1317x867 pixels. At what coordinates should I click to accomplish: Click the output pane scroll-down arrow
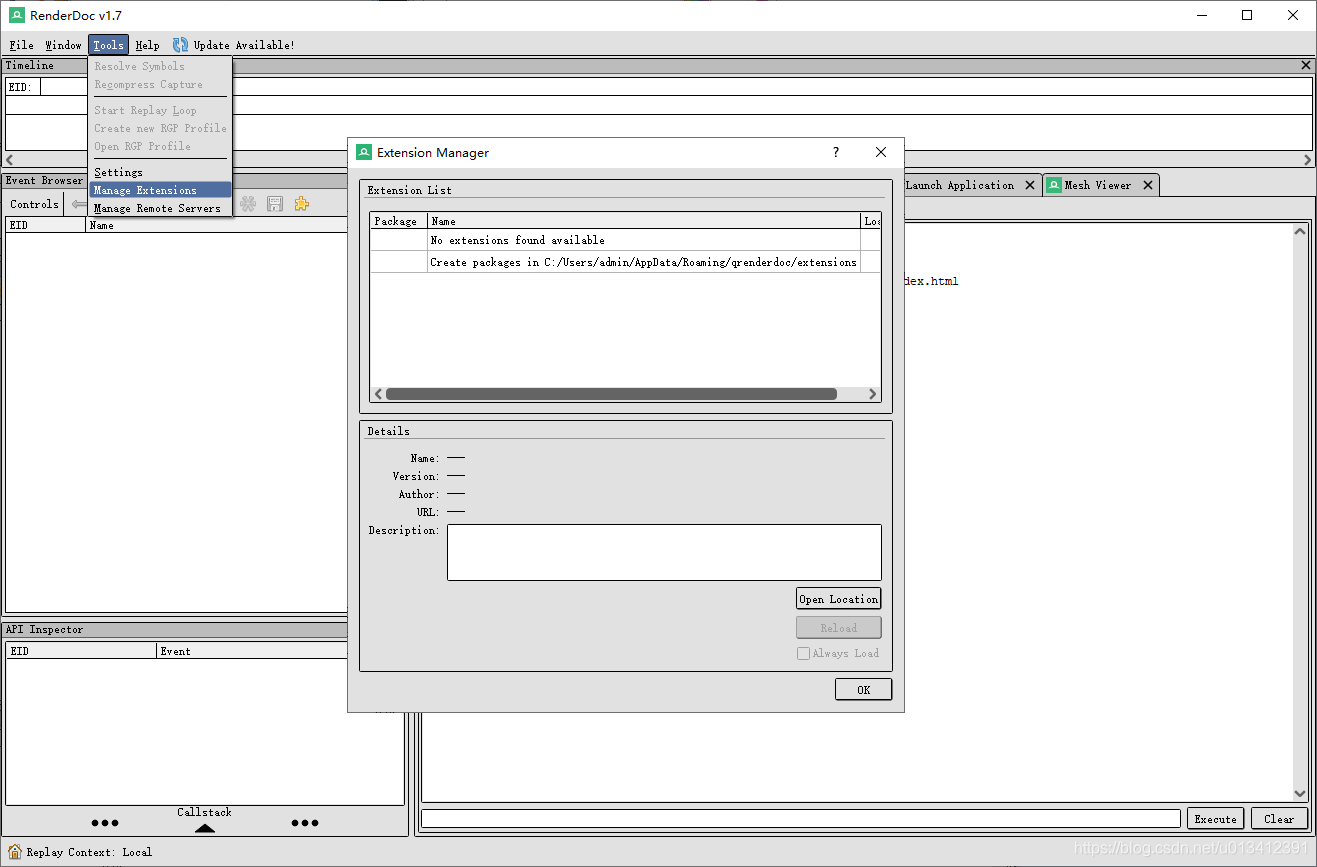tap(1300, 794)
